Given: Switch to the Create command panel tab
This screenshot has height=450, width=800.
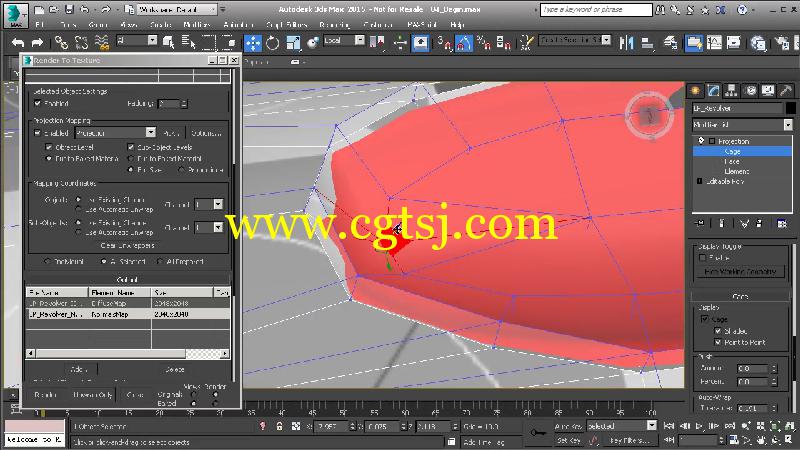Looking at the screenshot, I should click(695, 91).
